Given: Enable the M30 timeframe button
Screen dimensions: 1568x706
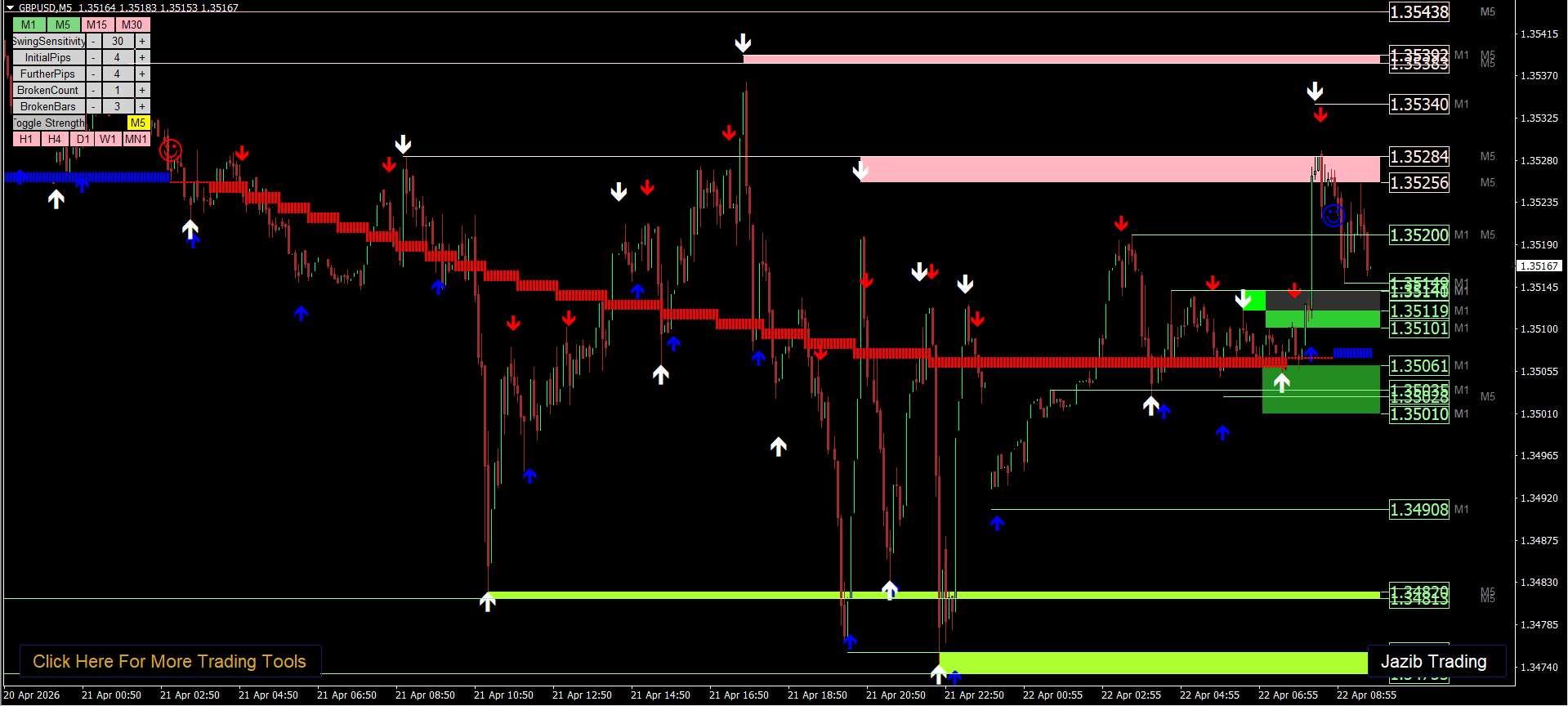Looking at the screenshot, I should tap(132, 25).
